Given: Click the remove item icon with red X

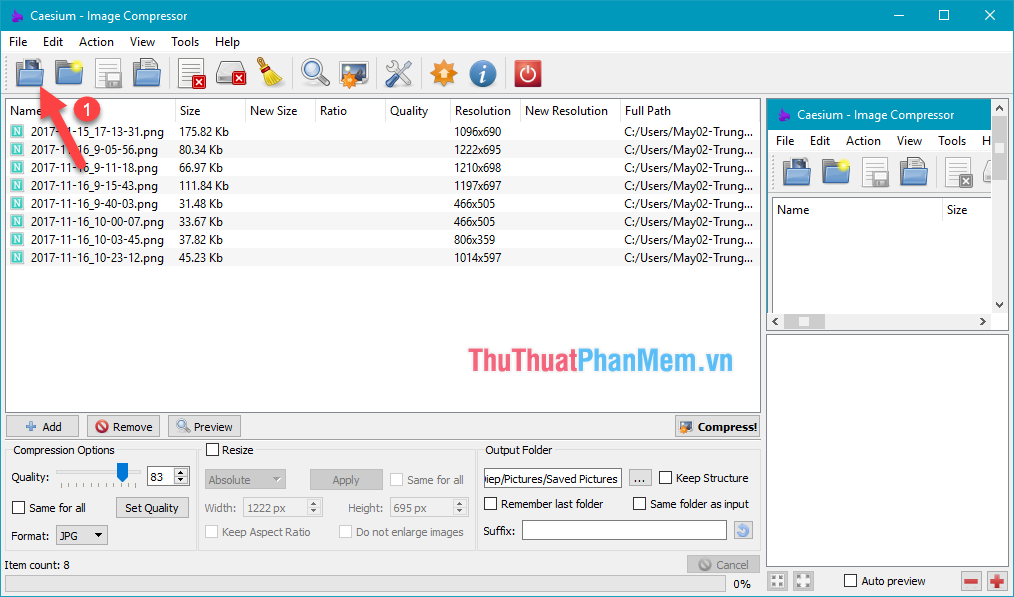Looking at the screenshot, I should click(x=190, y=73).
